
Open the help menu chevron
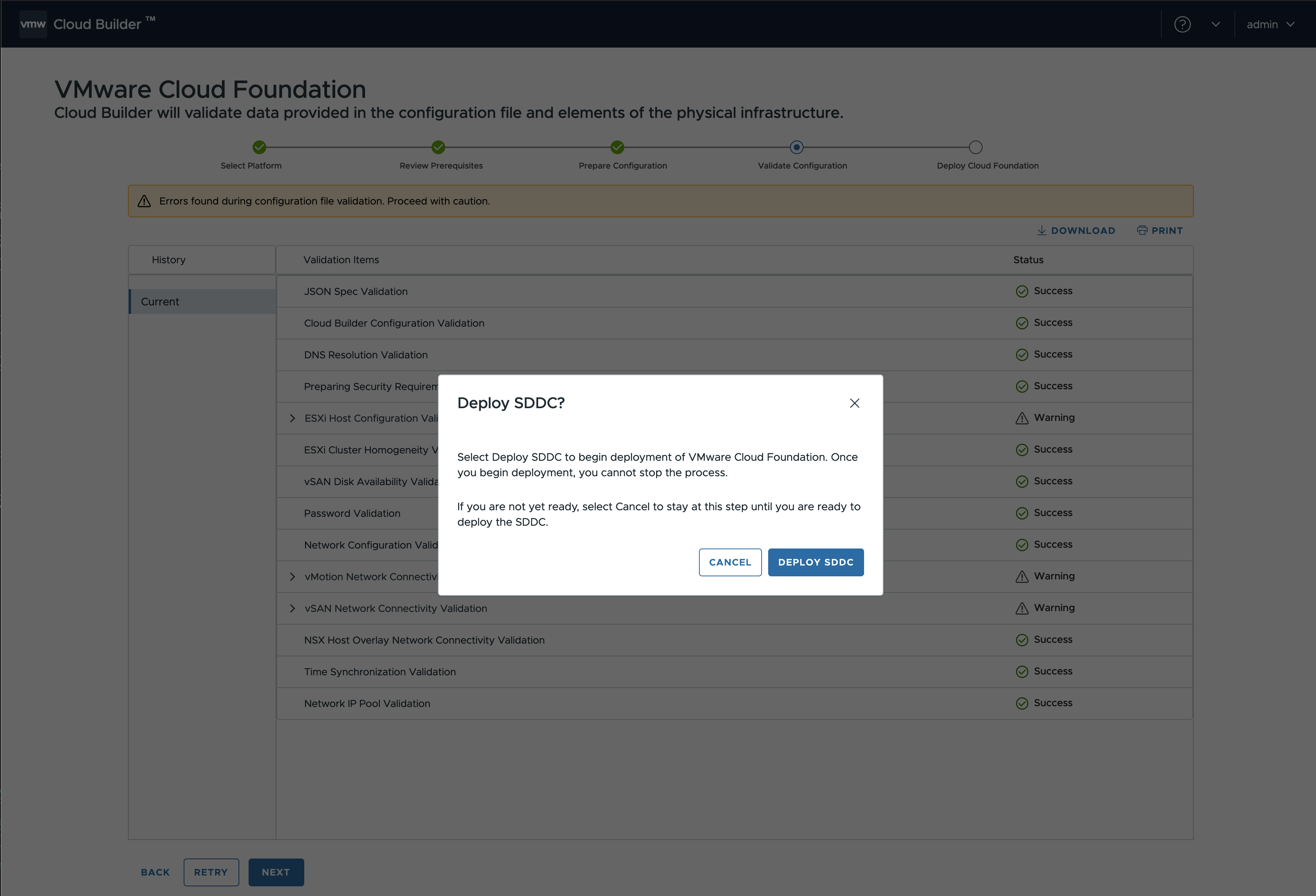point(1215,24)
